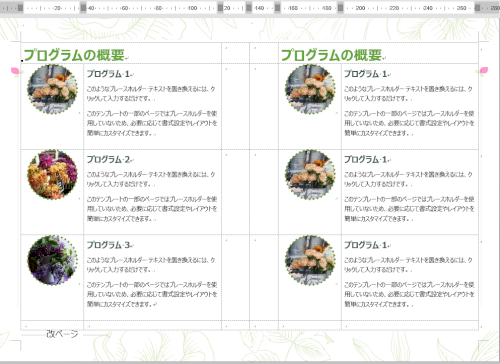Click the left page heading プログラムの概要
Screen dimensions: 500x364
tap(74, 55)
